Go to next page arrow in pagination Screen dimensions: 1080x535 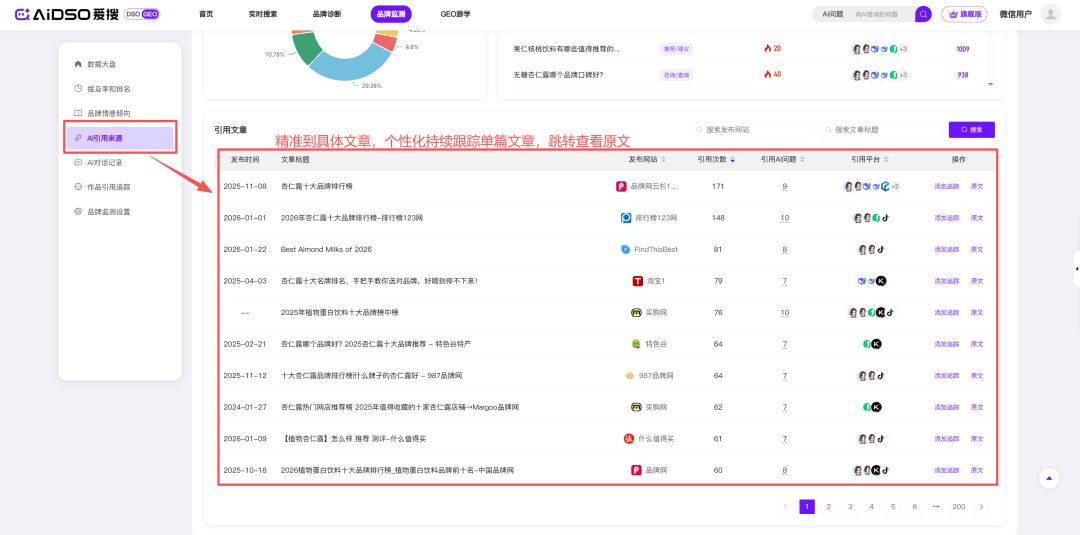pyautogui.click(x=981, y=507)
